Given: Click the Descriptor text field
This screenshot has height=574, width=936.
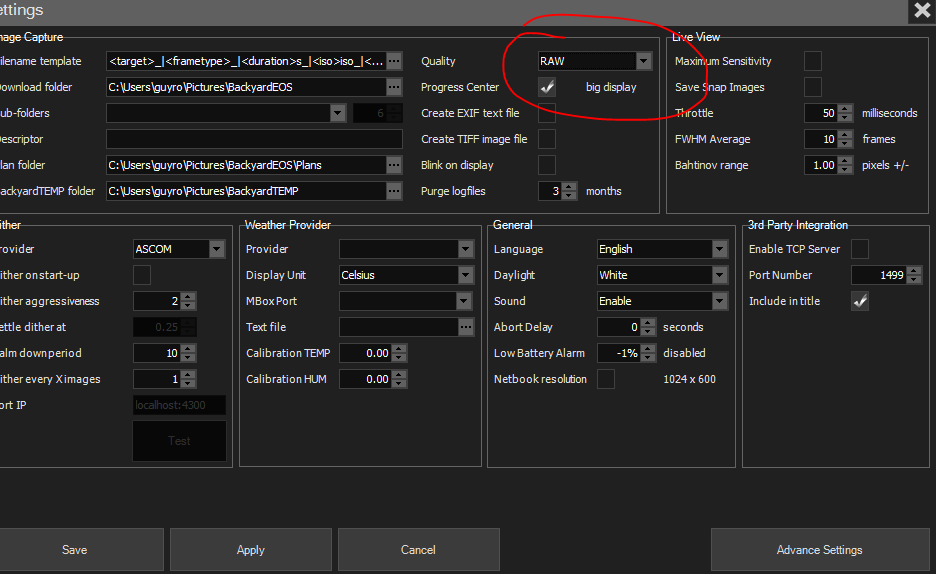Looking at the screenshot, I should (x=254, y=139).
